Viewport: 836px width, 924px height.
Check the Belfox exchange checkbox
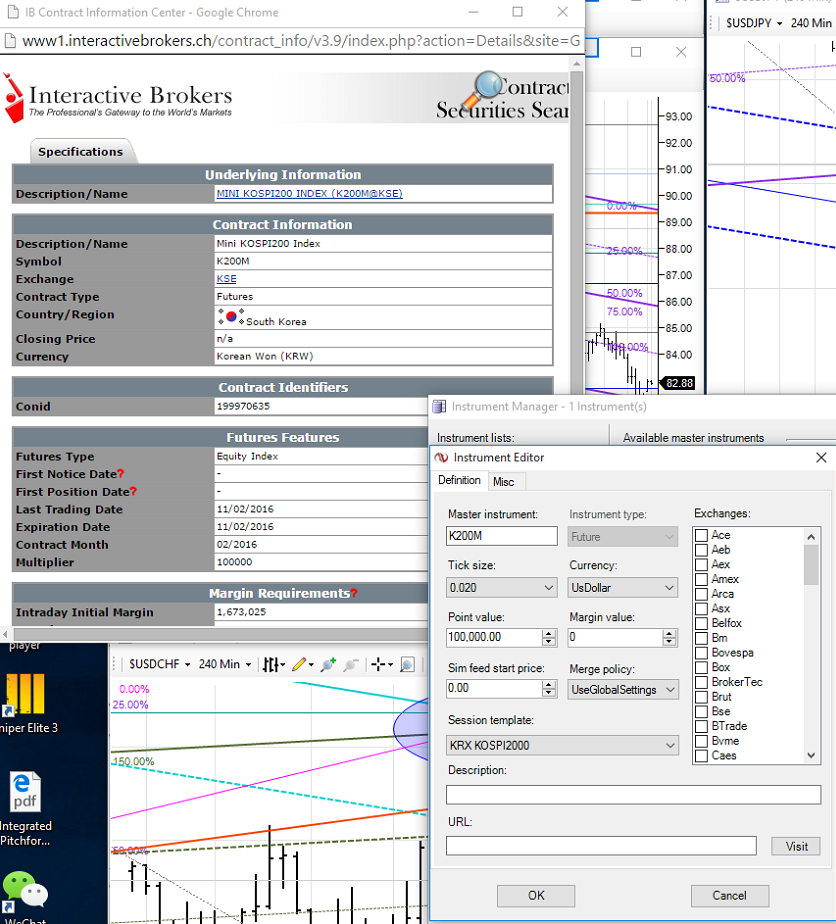[x=701, y=623]
